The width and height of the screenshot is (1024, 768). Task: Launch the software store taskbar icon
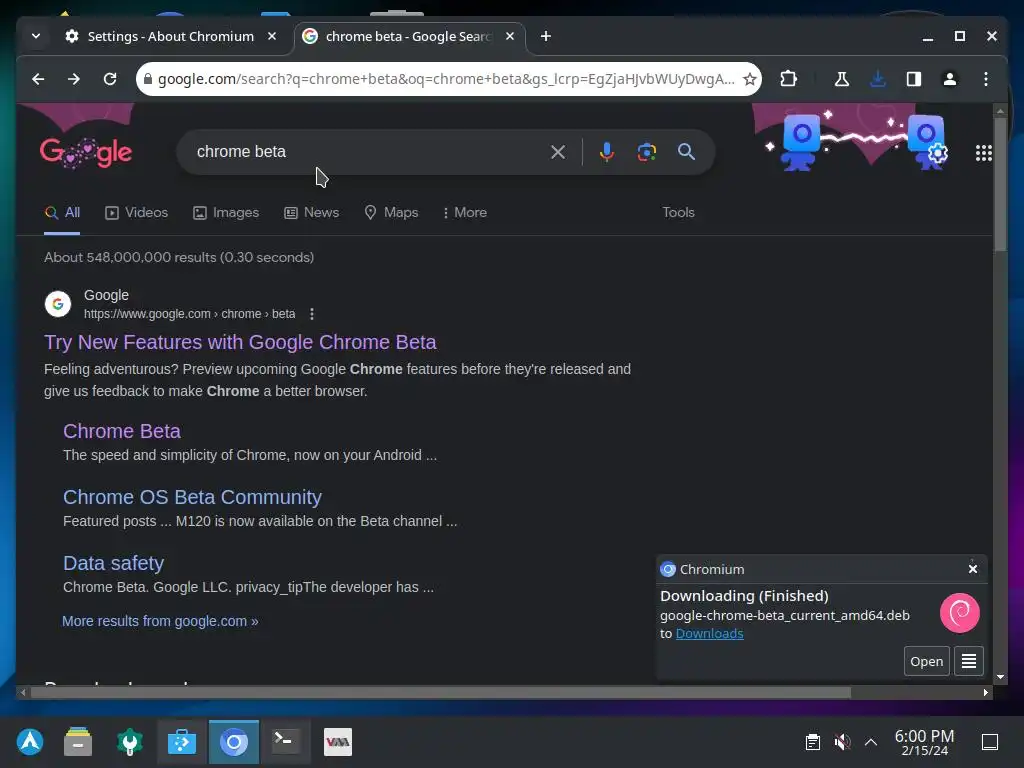pyautogui.click(x=182, y=742)
